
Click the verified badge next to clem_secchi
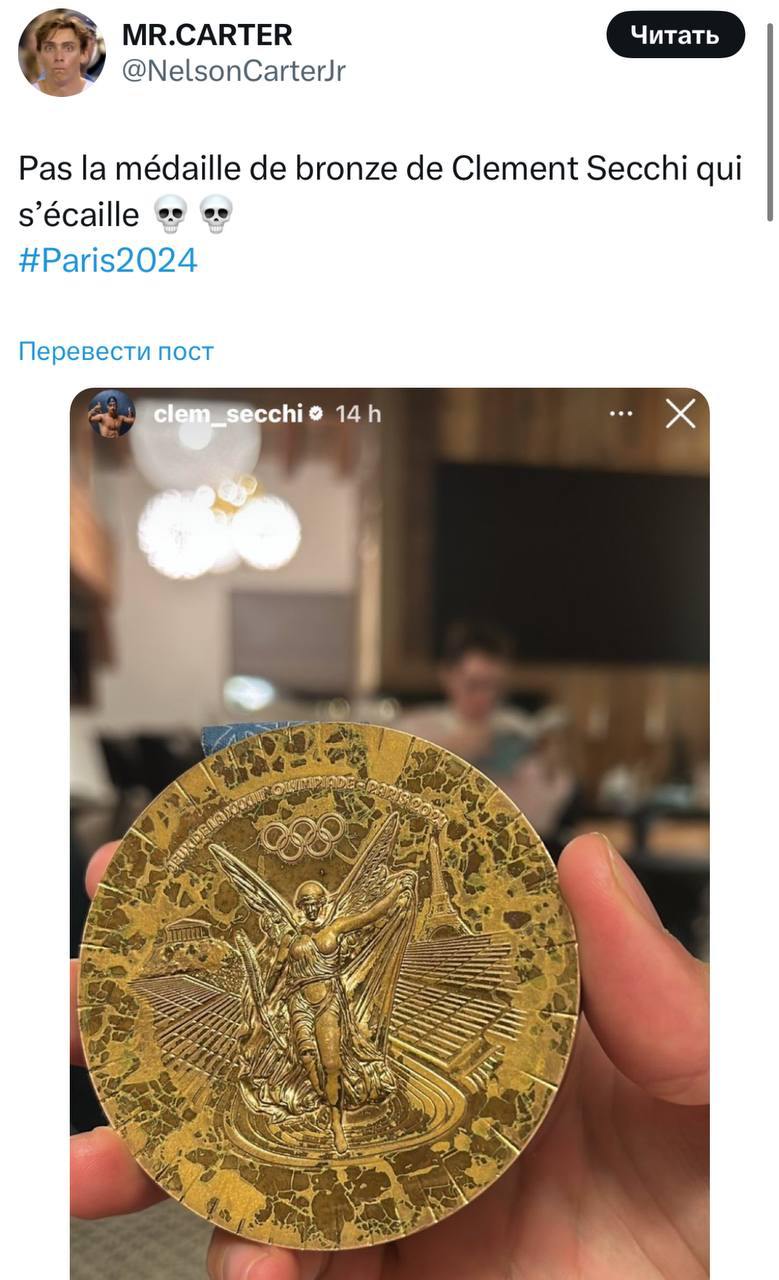pos(316,414)
